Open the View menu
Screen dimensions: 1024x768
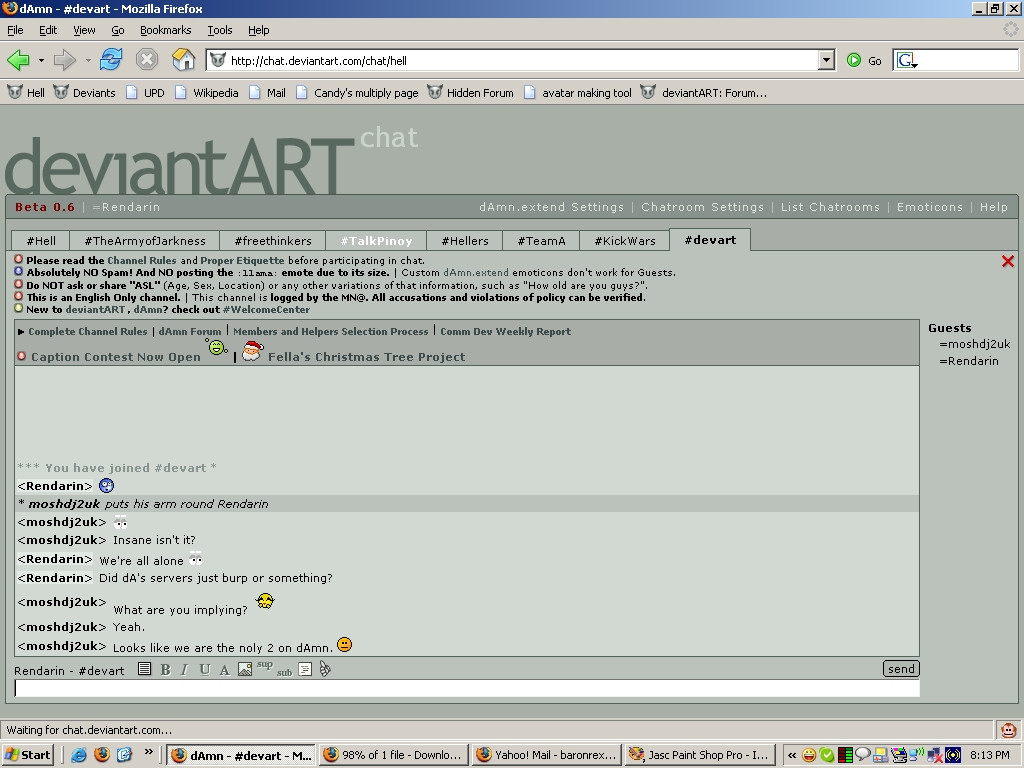click(x=84, y=30)
